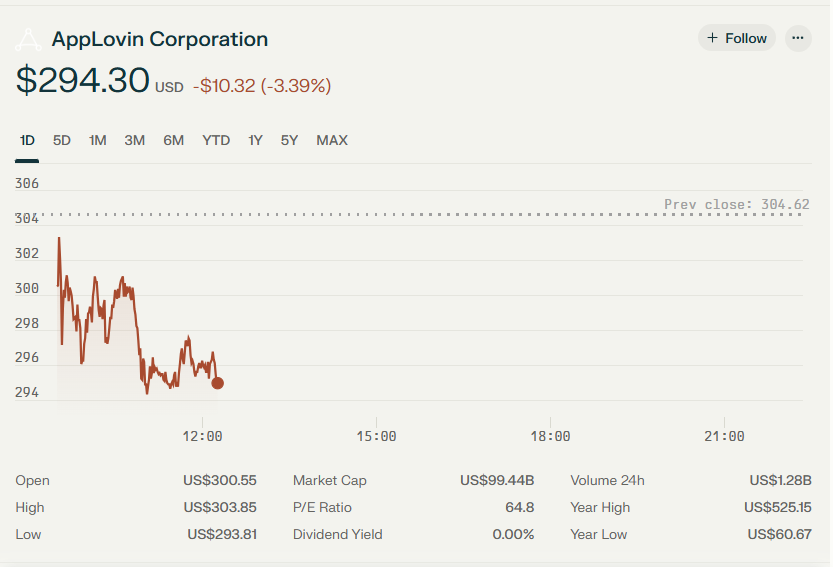The width and height of the screenshot is (833, 567).
Task: Switch to the 1M chart range
Action: coord(98,140)
